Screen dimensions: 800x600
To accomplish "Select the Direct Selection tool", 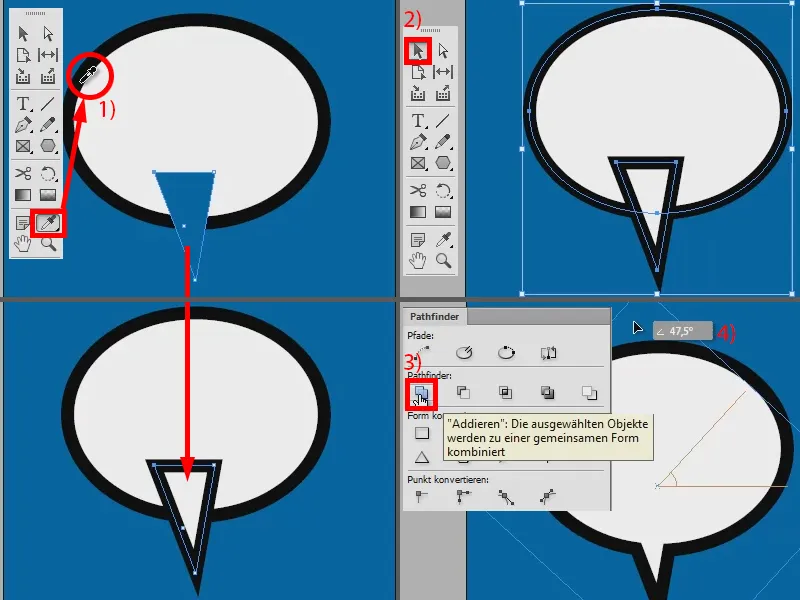I will coord(46,34).
